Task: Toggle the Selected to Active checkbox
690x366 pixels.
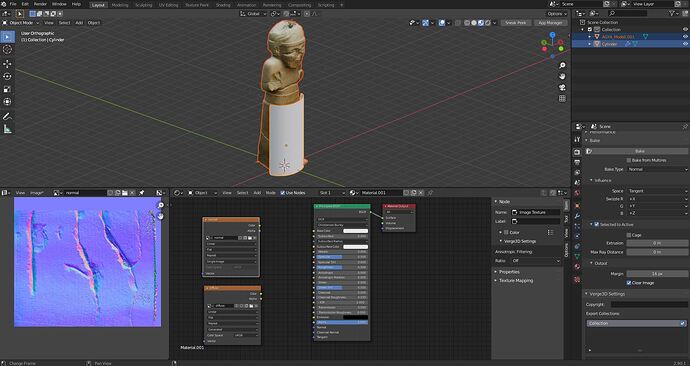Action: 597,224
